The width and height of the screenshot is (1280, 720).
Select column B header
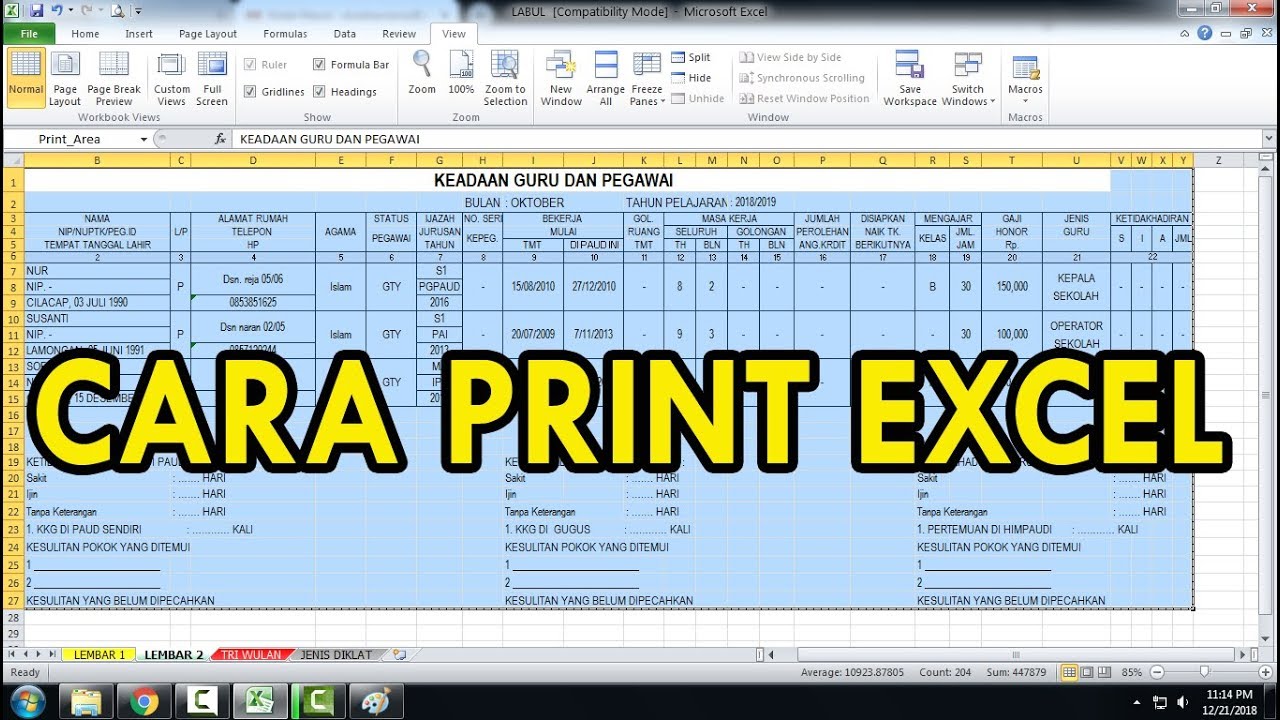pos(97,160)
